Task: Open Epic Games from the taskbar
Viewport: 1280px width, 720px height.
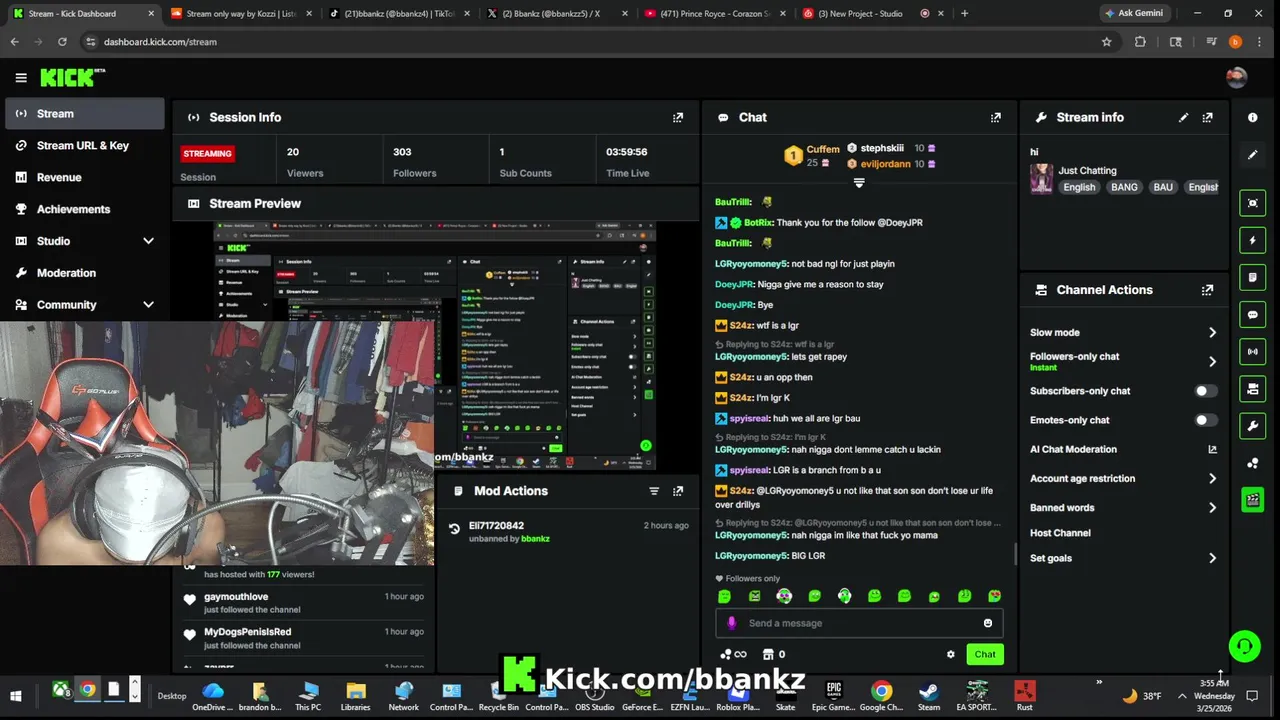Action: pyautogui.click(x=833, y=696)
